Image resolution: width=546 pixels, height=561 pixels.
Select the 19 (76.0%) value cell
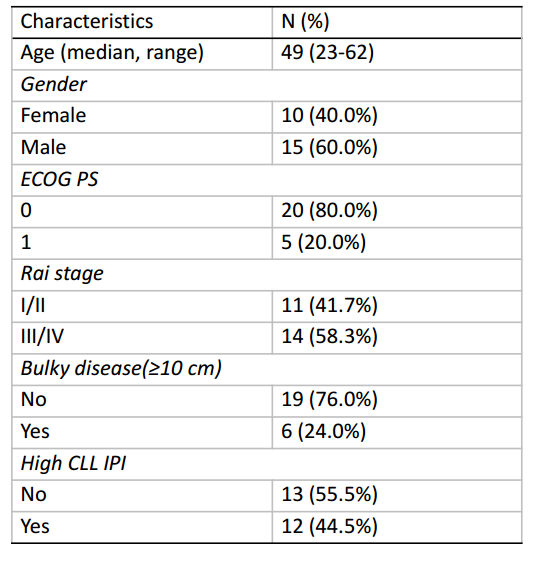[x=329, y=400]
